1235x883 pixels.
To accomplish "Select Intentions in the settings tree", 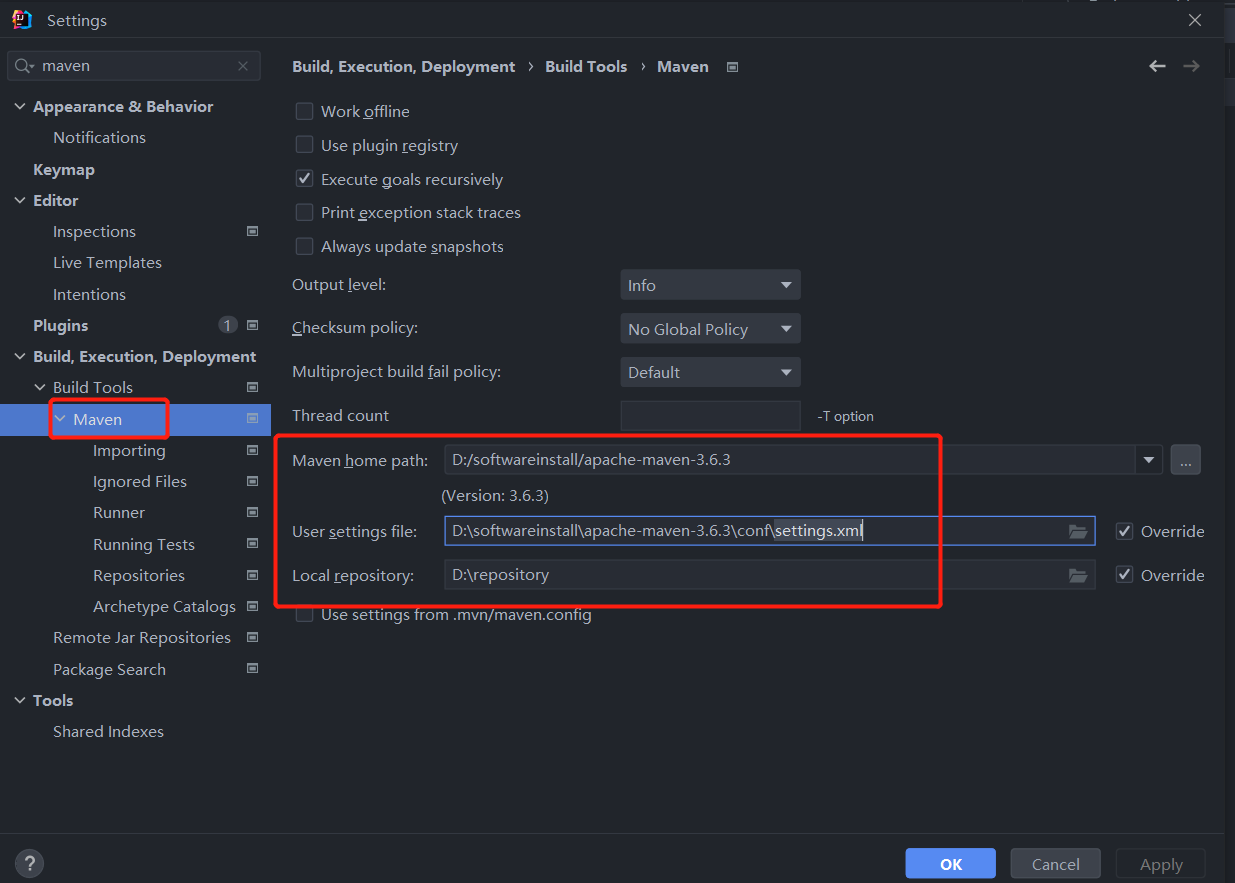I will 89,294.
